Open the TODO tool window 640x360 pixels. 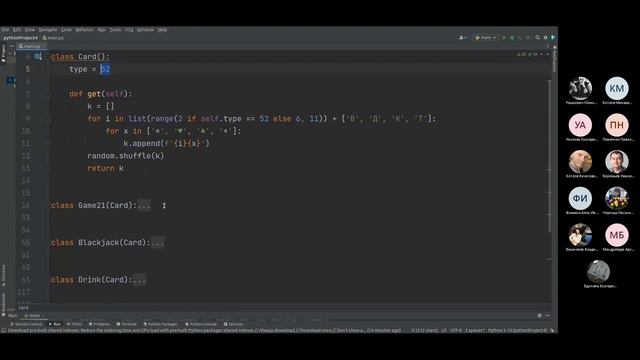pos(75,324)
